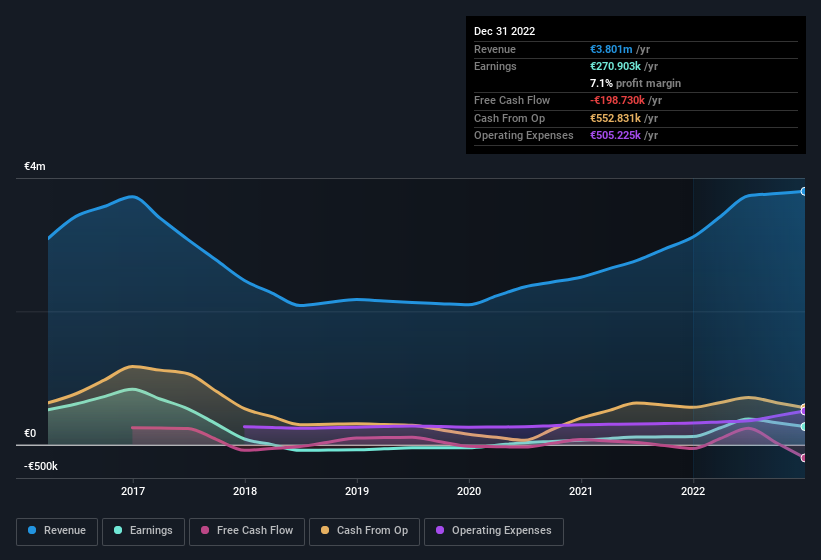Toggle Operating Expenses legend button
The image size is (821, 560).
pos(494,531)
